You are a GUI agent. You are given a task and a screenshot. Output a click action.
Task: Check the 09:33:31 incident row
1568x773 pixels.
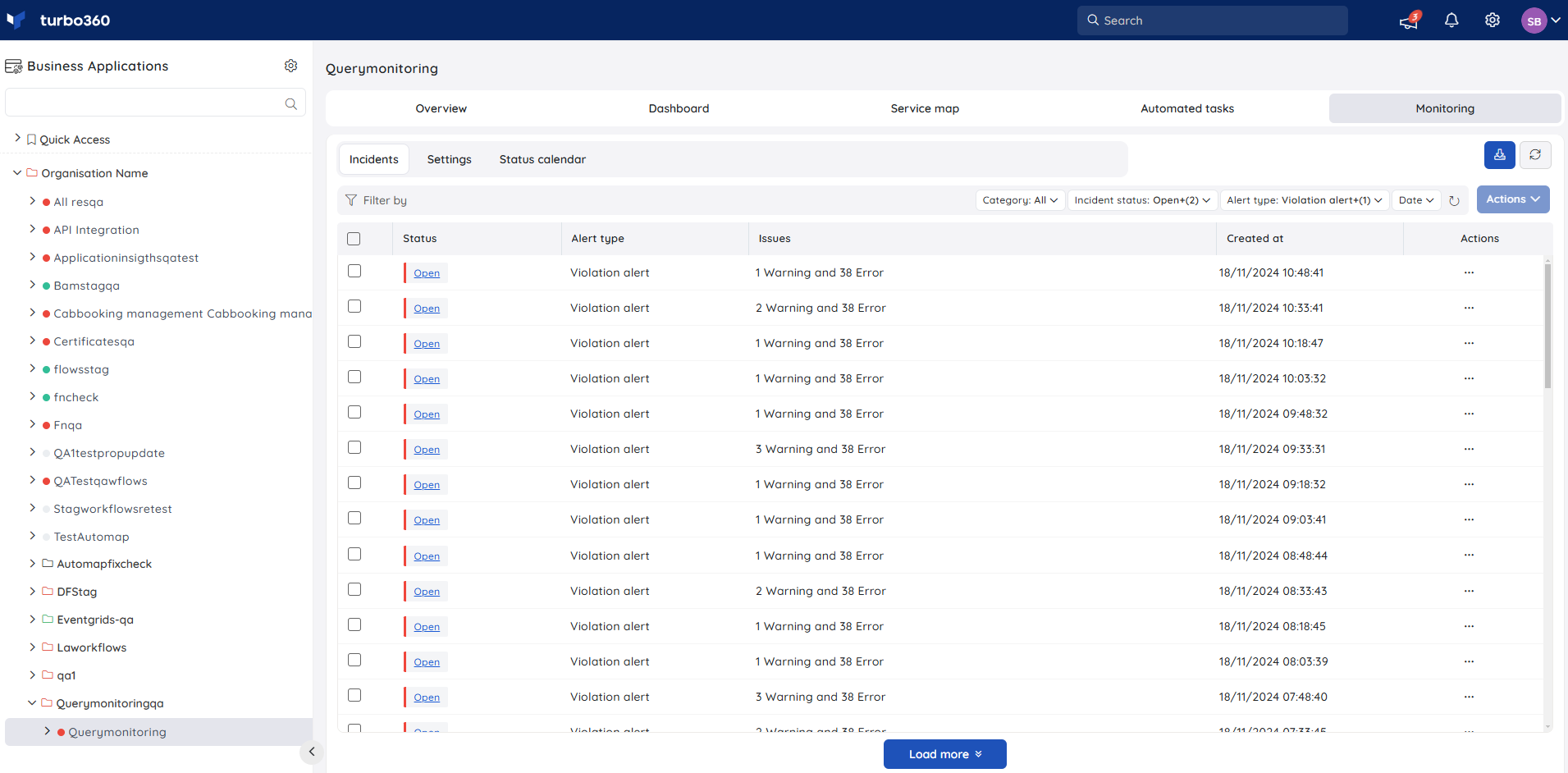click(x=354, y=447)
